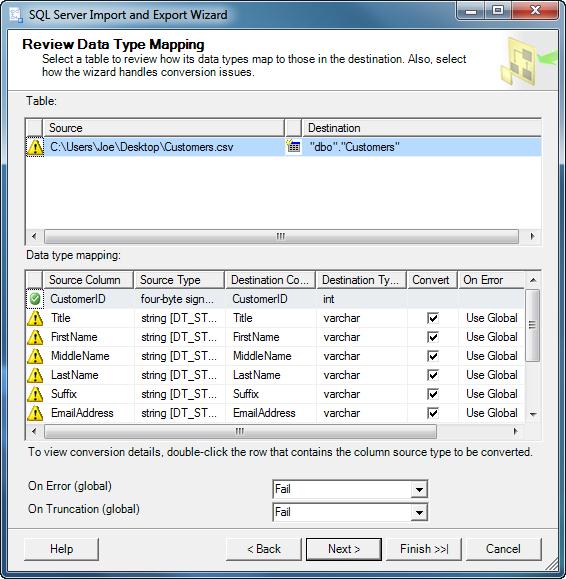This screenshot has width=566, height=579.
Task: Click the Destination column header in Table list
Action: coord(422,128)
